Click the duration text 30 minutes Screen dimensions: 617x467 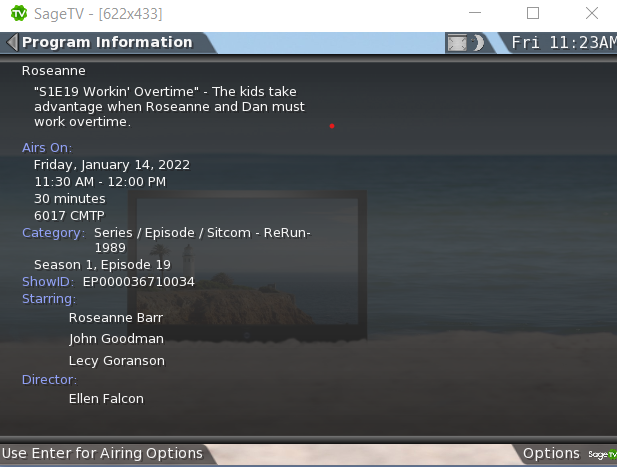pyautogui.click(x=70, y=199)
